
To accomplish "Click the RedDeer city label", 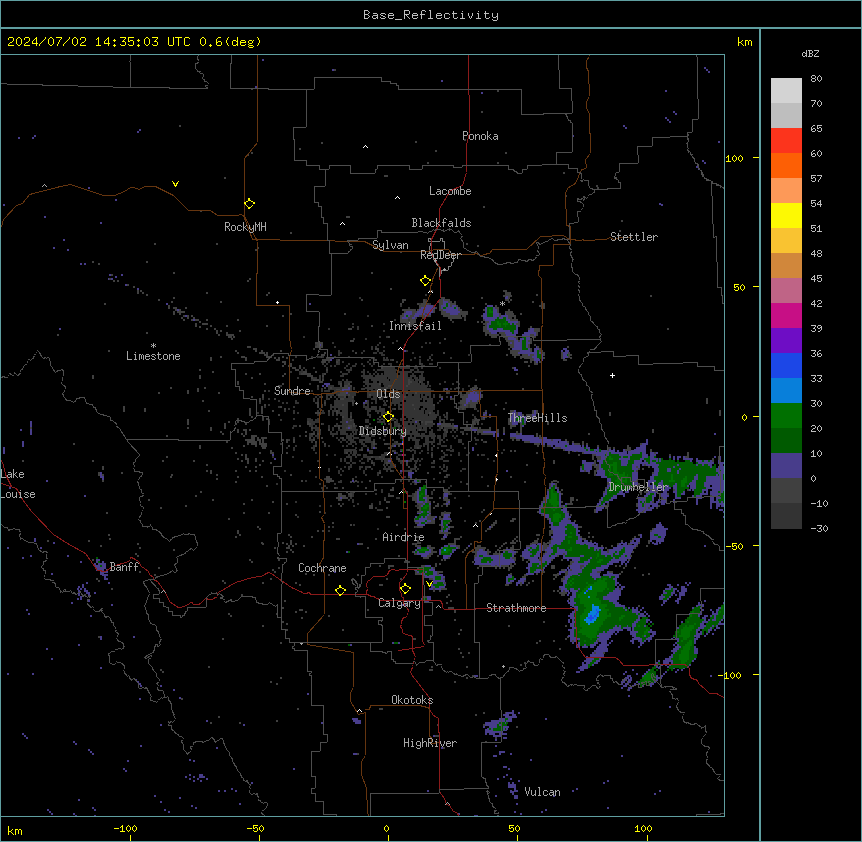I will [440, 255].
